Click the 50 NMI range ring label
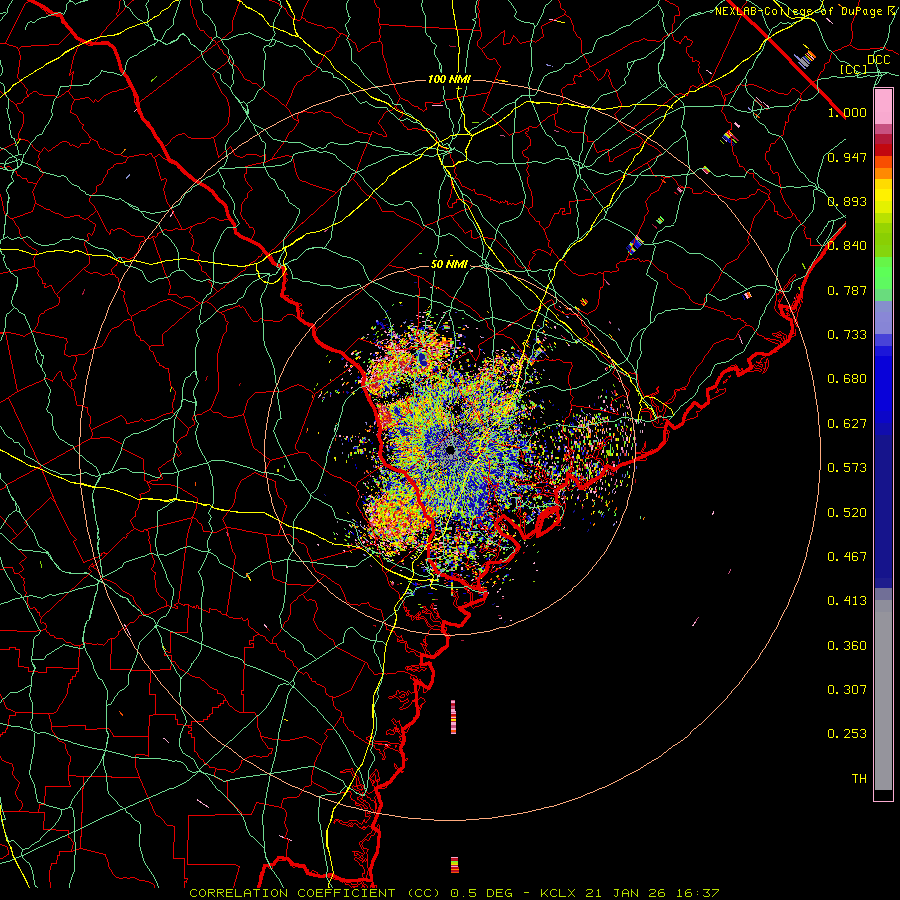This screenshot has width=900, height=900. pos(449,264)
